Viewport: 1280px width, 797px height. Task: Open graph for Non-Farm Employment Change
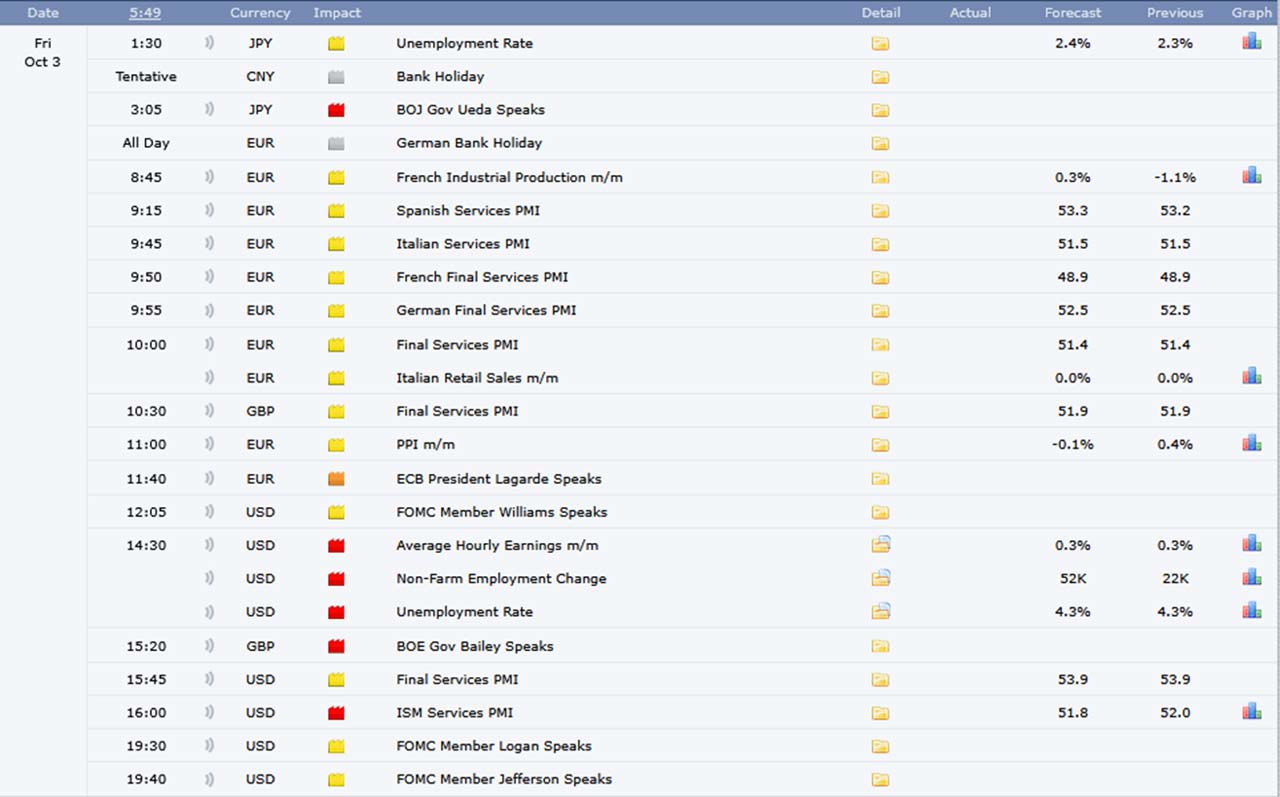tap(1251, 577)
